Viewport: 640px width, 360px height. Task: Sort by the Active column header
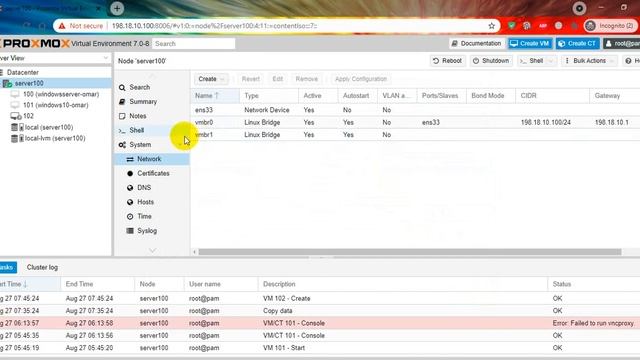(x=318, y=96)
